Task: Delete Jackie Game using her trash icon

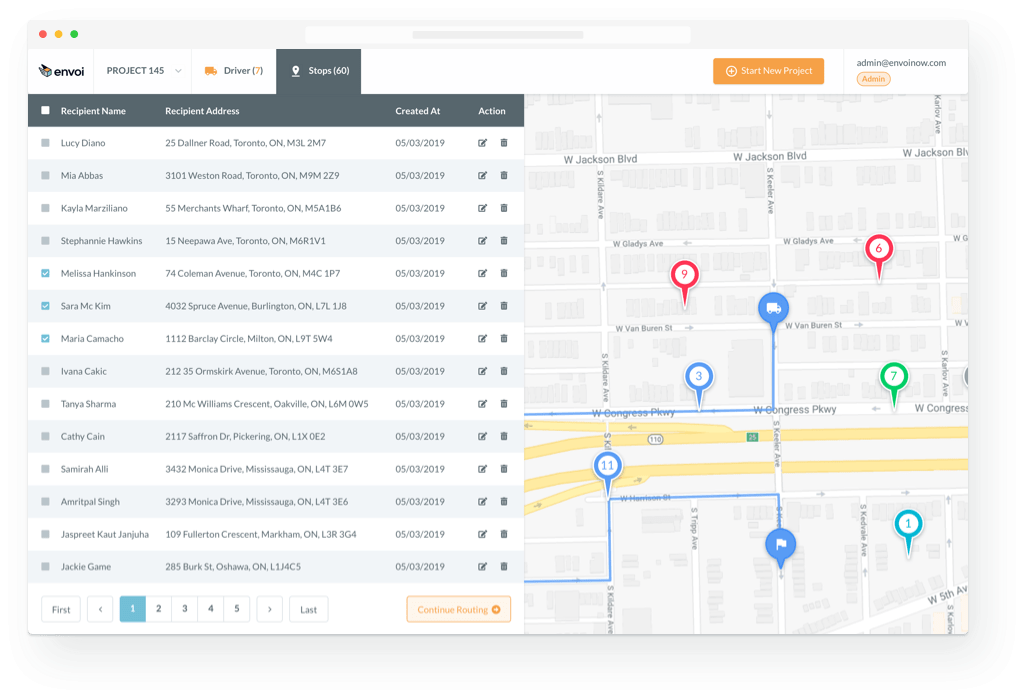Action: 504,567
